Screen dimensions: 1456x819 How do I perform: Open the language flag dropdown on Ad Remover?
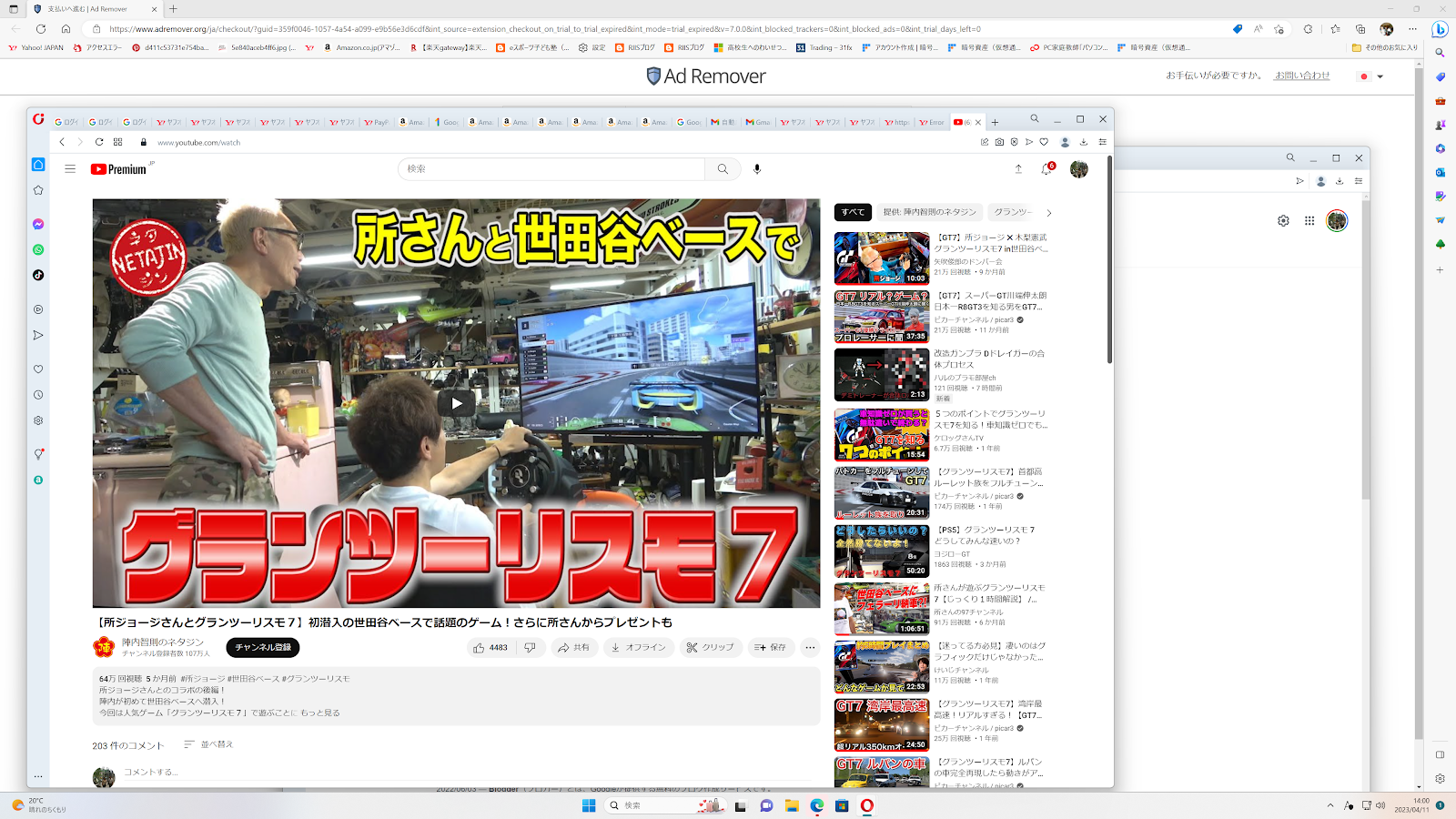(x=1370, y=76)
